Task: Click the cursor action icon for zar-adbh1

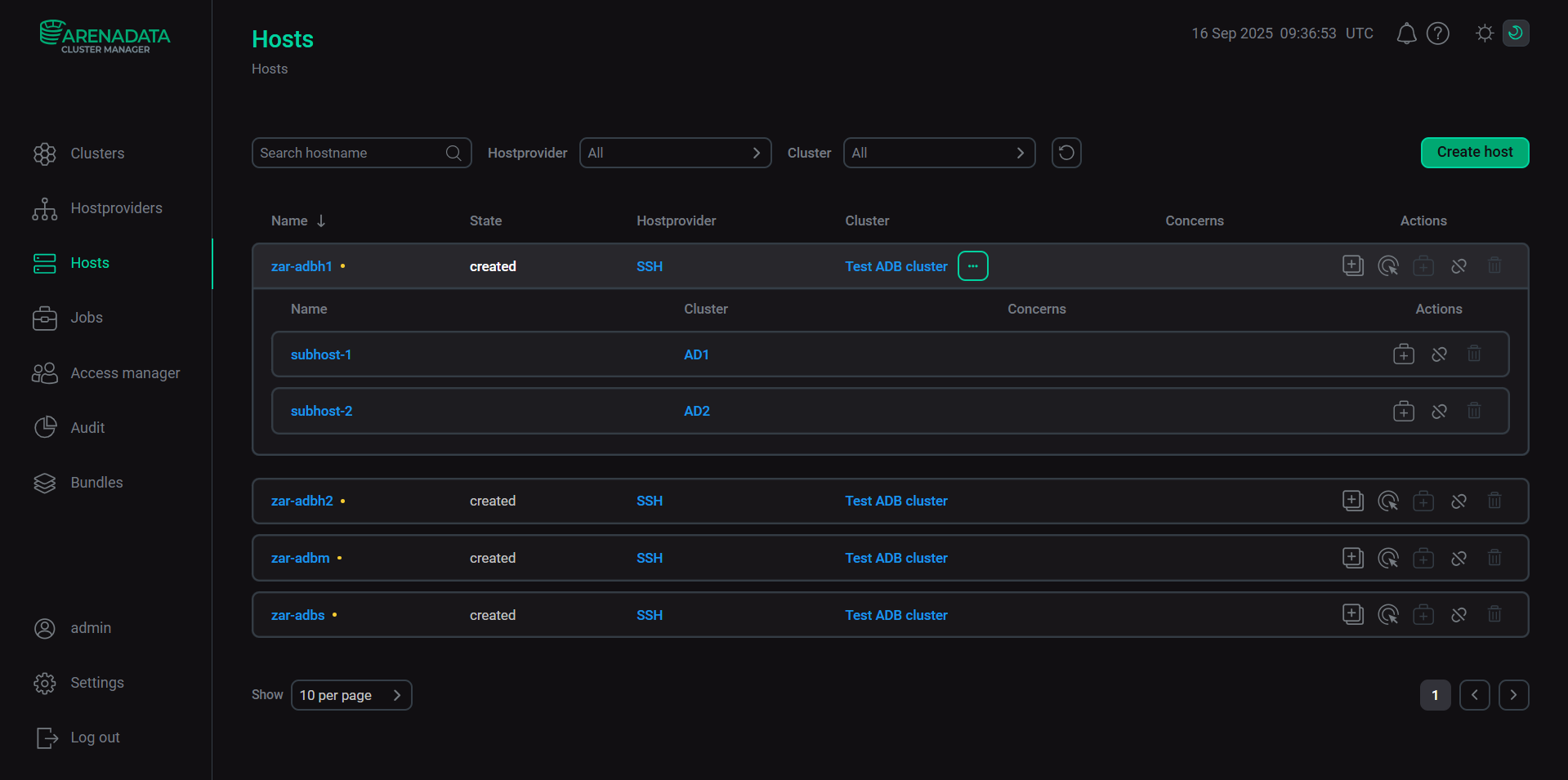Action: click(x=1388, y=266)
